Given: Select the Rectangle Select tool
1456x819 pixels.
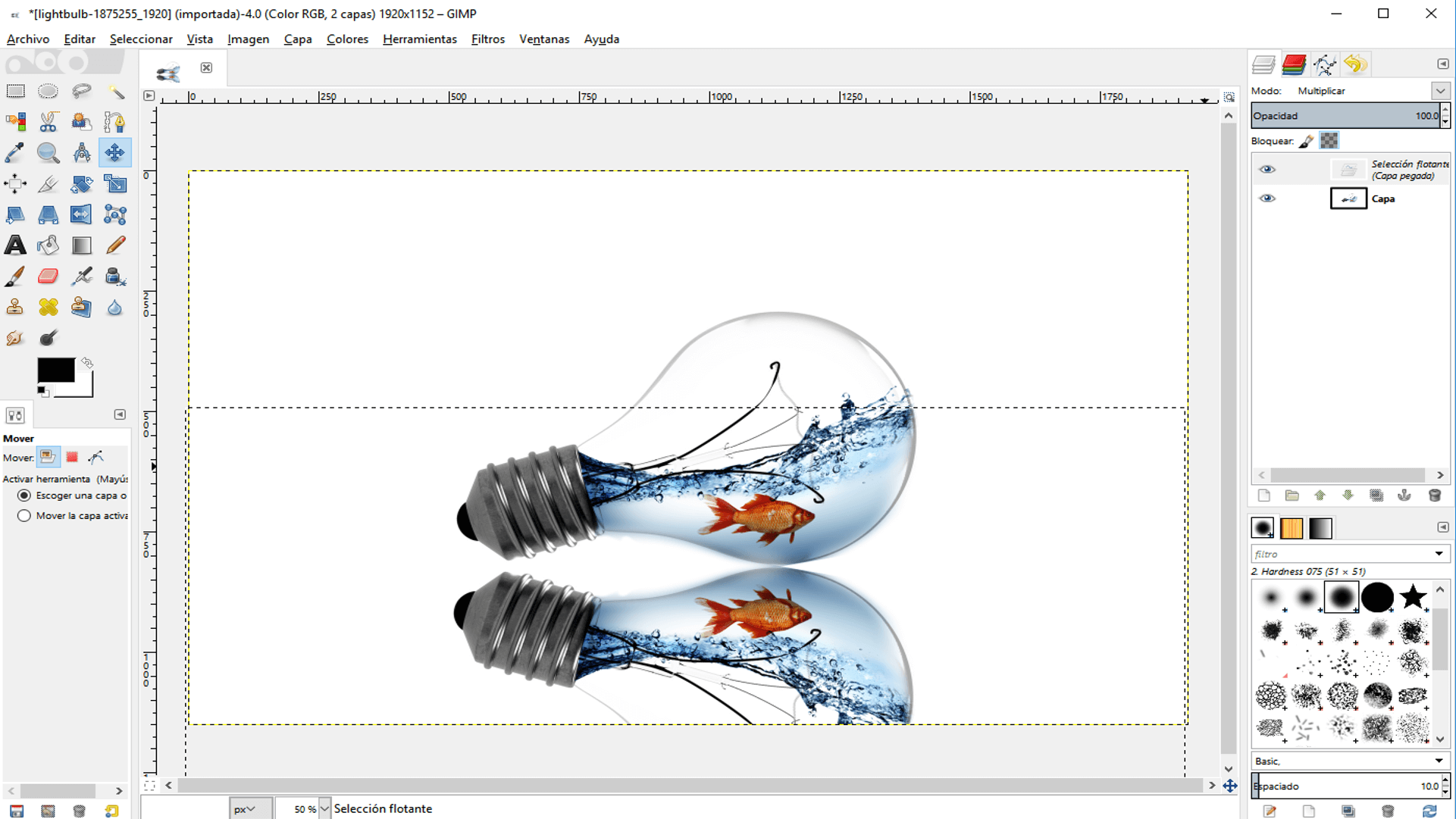Looking at the screenshot, I should [x=15, y=92].
